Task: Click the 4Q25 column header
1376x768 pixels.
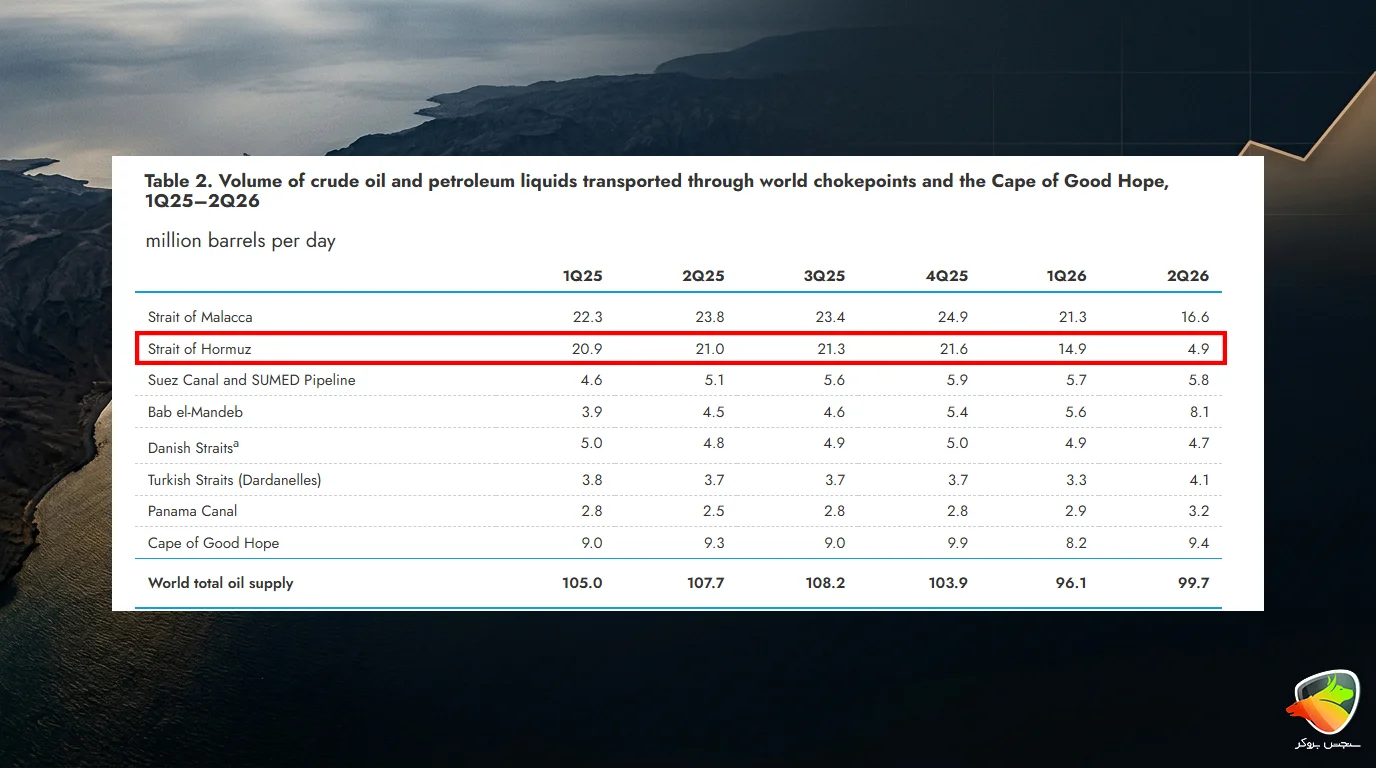Action: [x=947, y=276]
